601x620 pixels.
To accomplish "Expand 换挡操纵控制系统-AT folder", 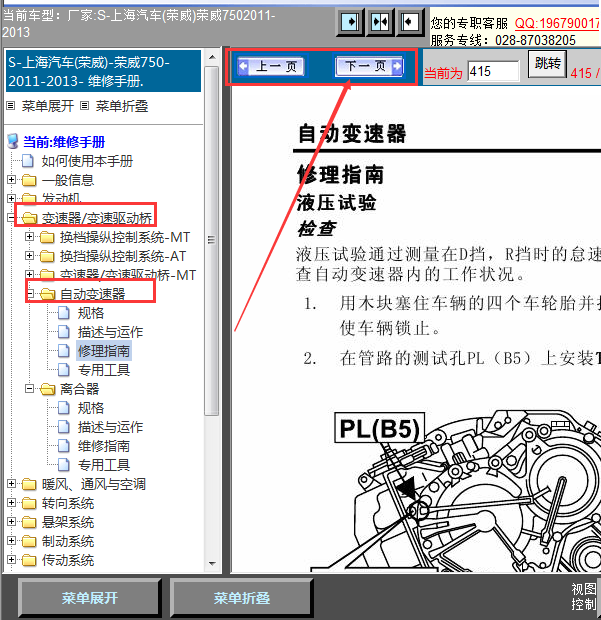I will tap(29, 255).
